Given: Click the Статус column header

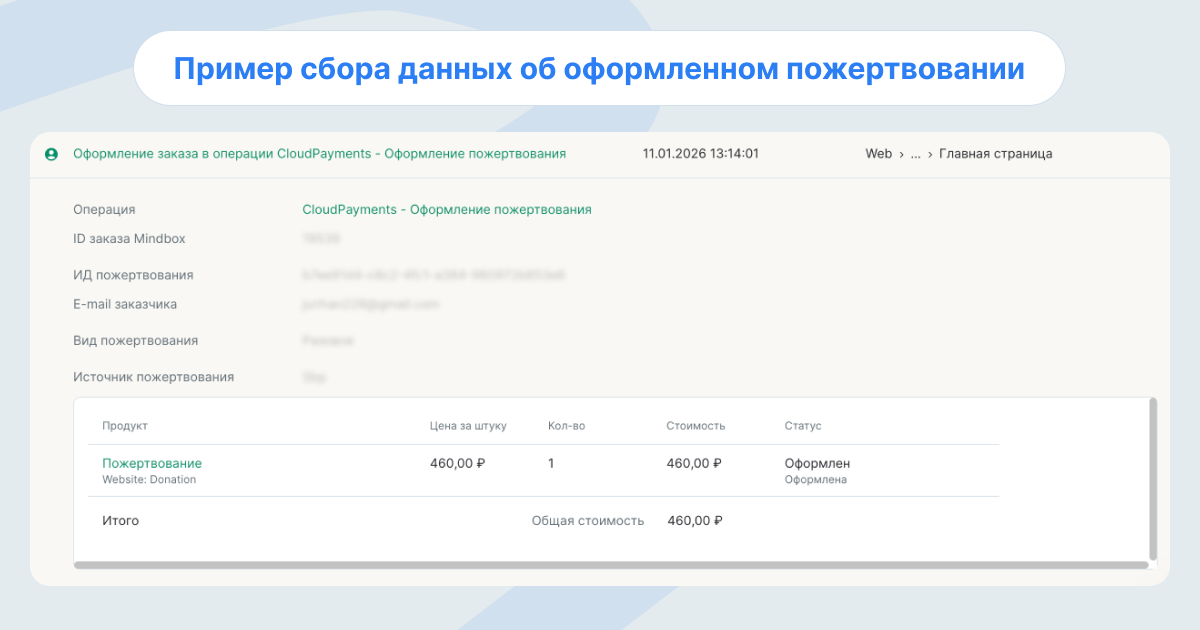Looking at the screenshot, I should point(803,426).
